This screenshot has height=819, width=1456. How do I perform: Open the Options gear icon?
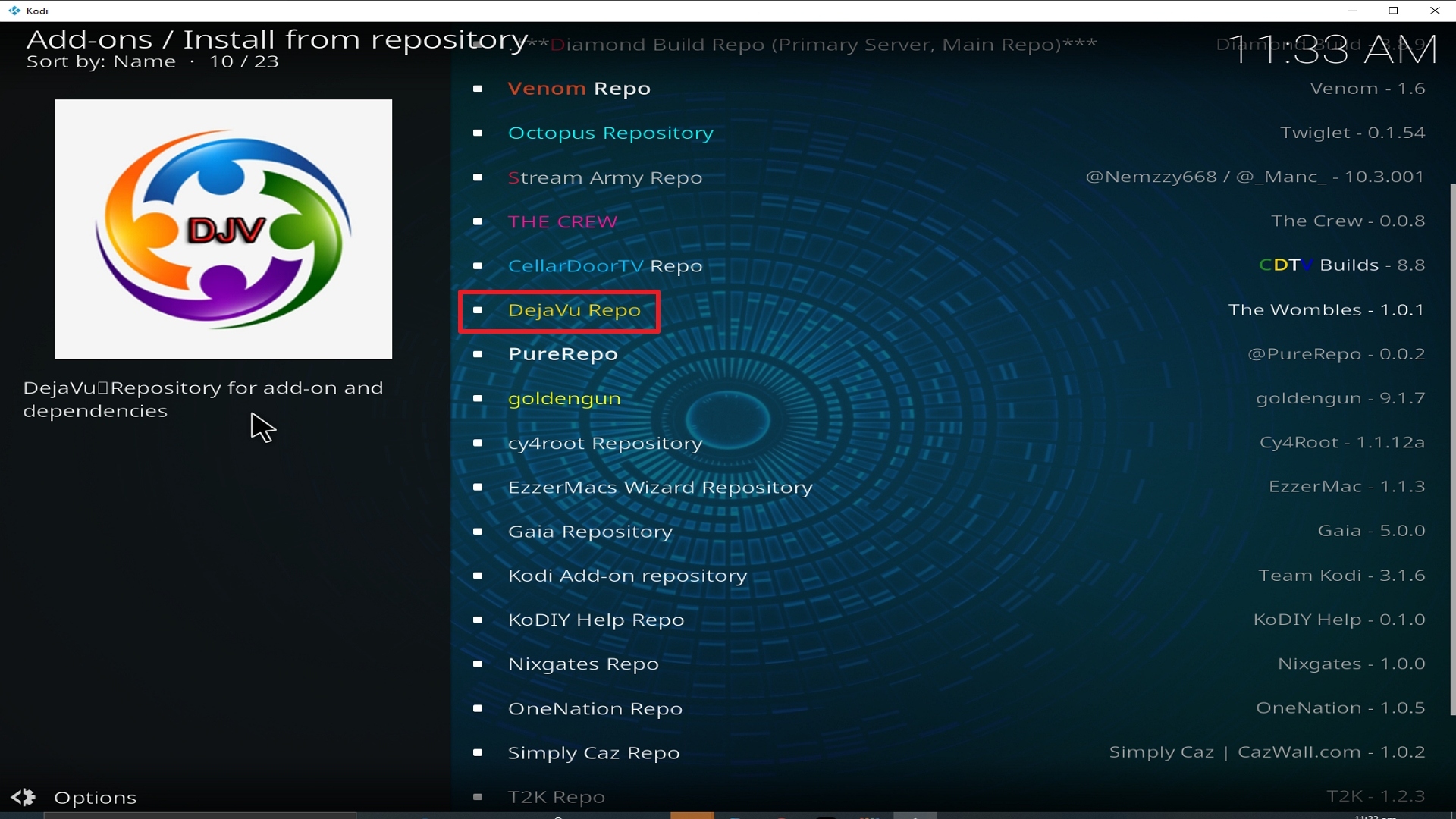point(24,797)
